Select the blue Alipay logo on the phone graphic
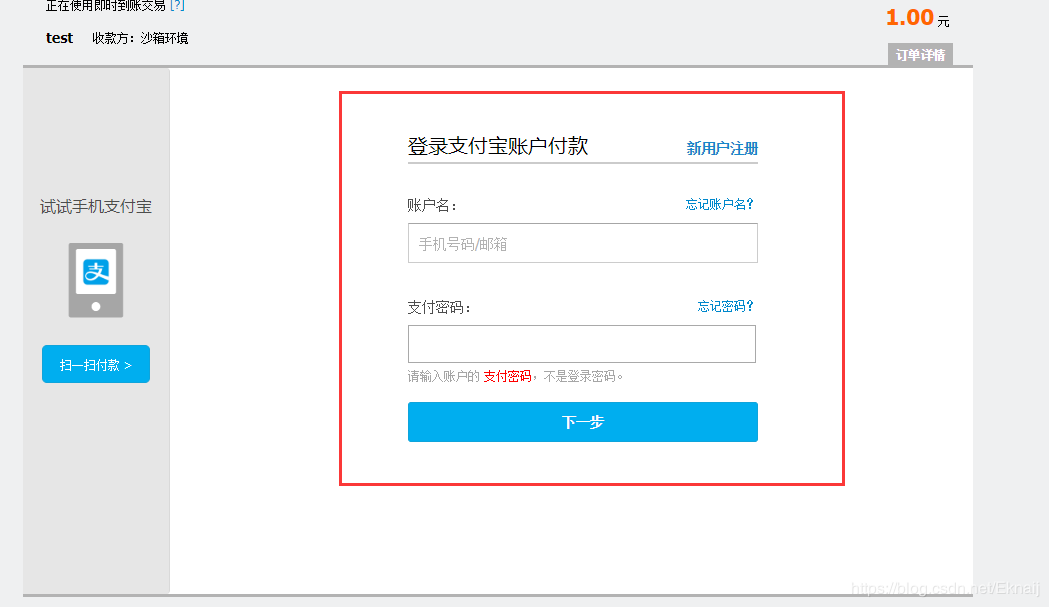Viewport: 1049px width, 607px height. point(95,272)
